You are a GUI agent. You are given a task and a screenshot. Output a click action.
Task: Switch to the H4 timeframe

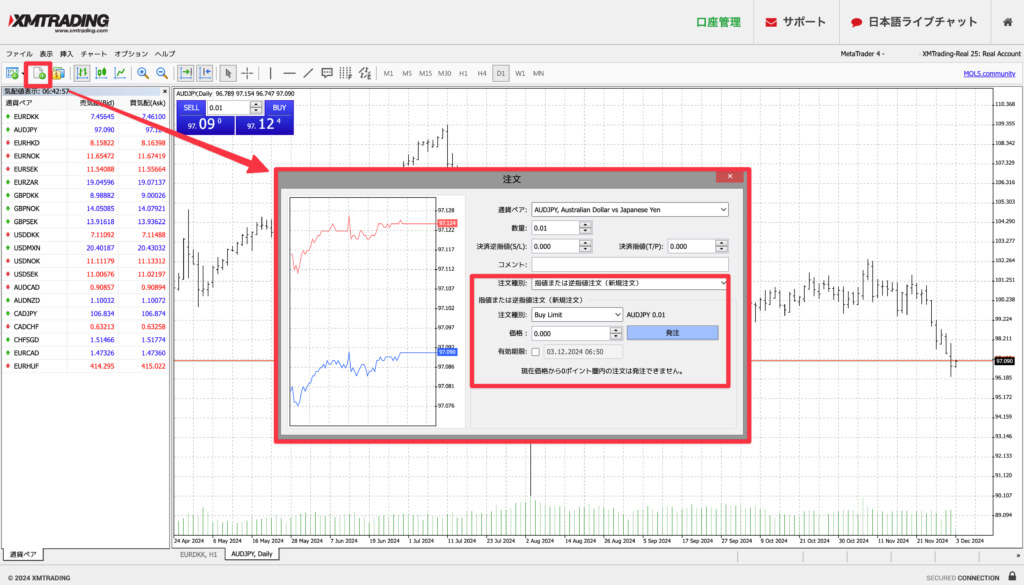(482, 73)
